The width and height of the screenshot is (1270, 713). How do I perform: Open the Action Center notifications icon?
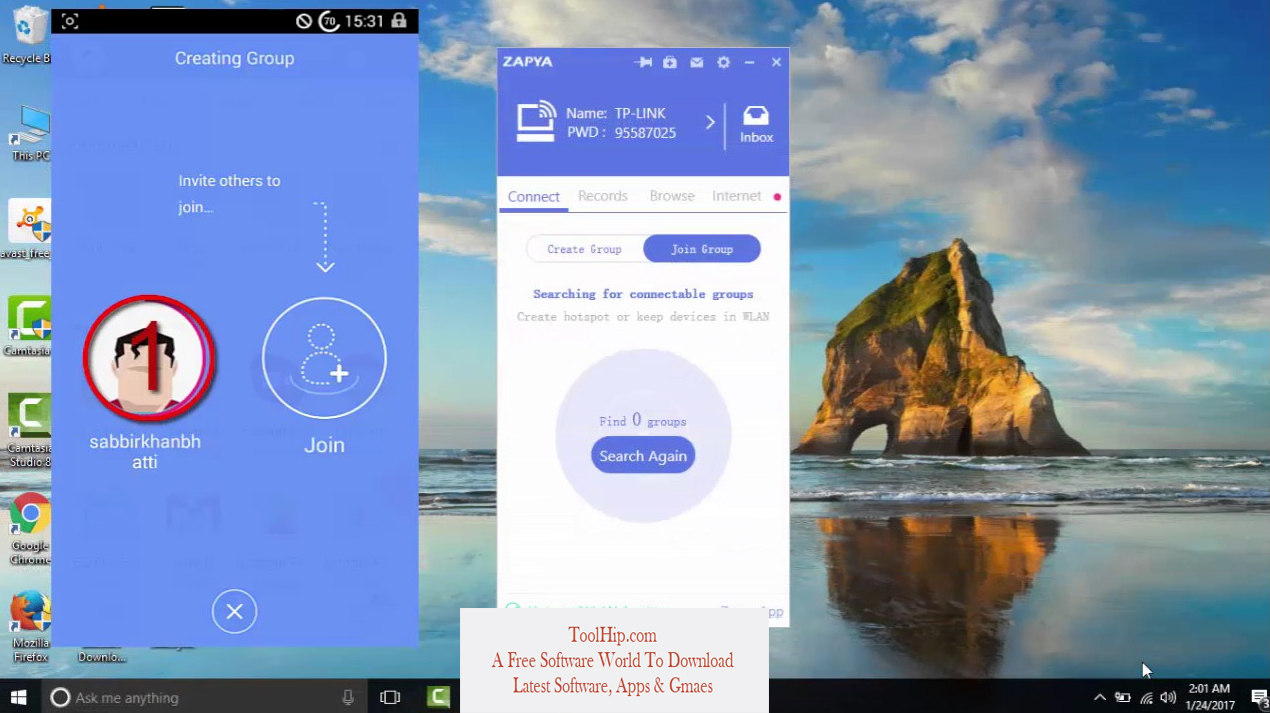tap(1259, 697)
